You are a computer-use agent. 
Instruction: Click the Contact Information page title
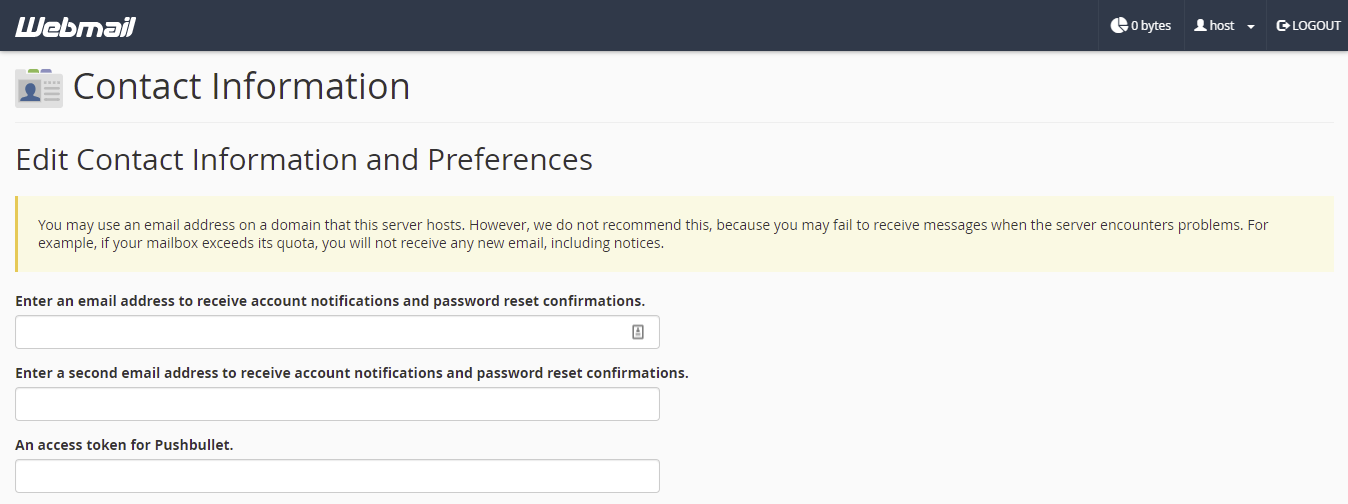(241, 87)
